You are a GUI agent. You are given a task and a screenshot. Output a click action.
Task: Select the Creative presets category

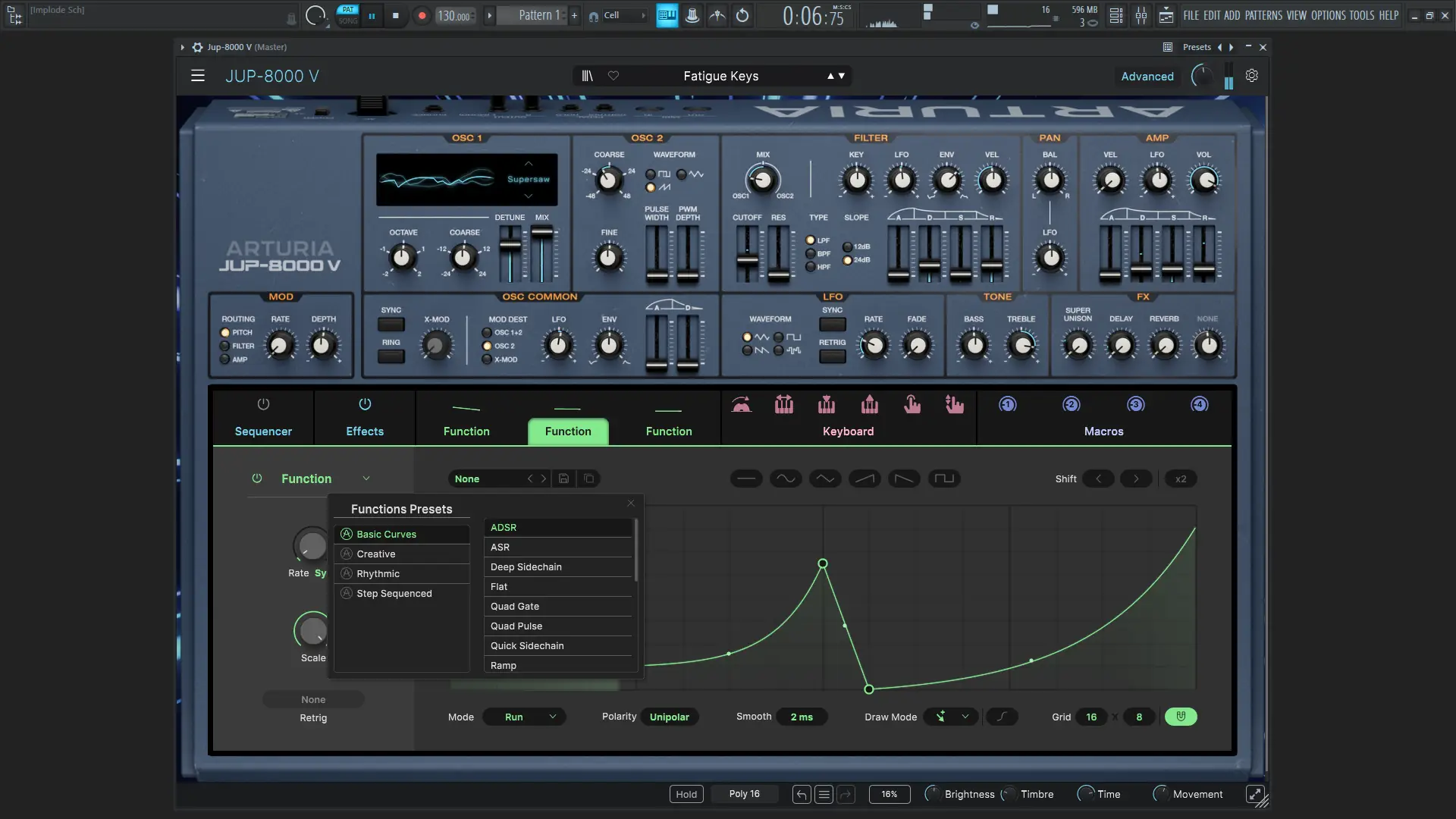point(376,554)
